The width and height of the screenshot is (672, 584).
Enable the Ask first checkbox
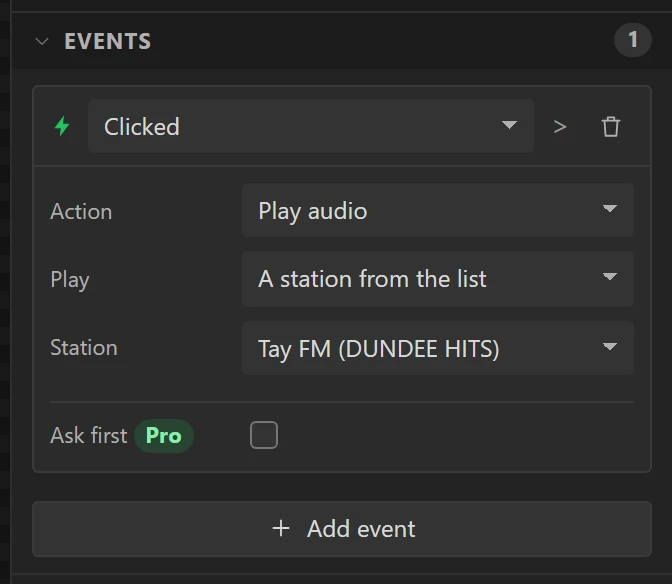(x=264, y=435)
